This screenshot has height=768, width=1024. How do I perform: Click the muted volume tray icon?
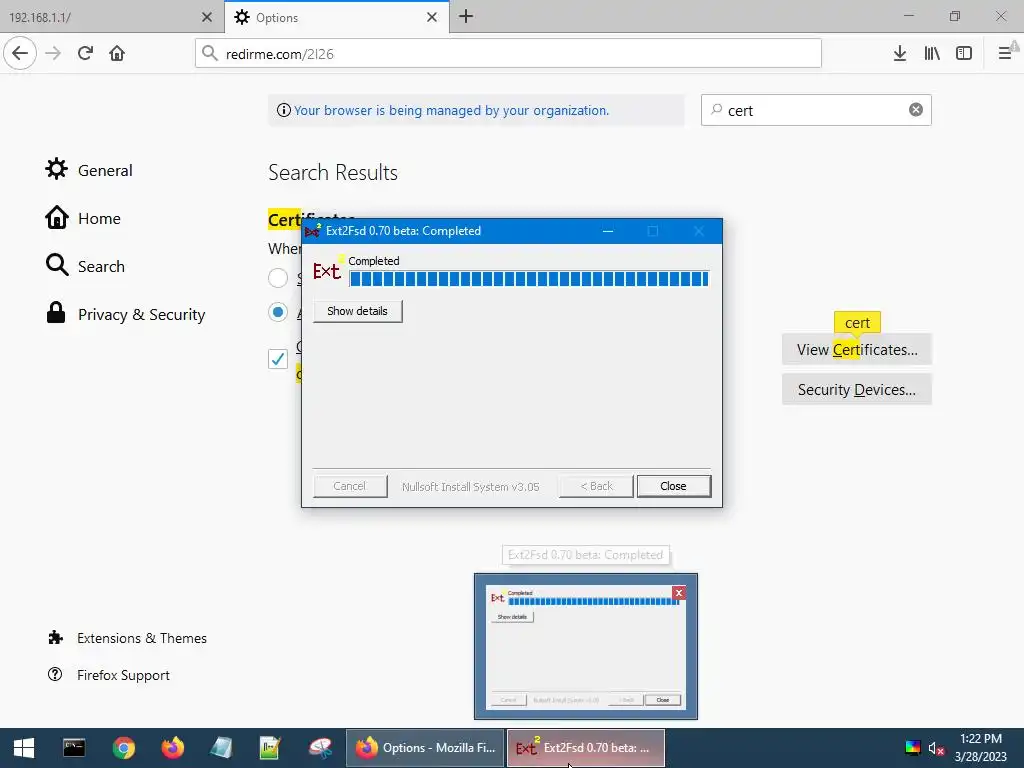936,748
